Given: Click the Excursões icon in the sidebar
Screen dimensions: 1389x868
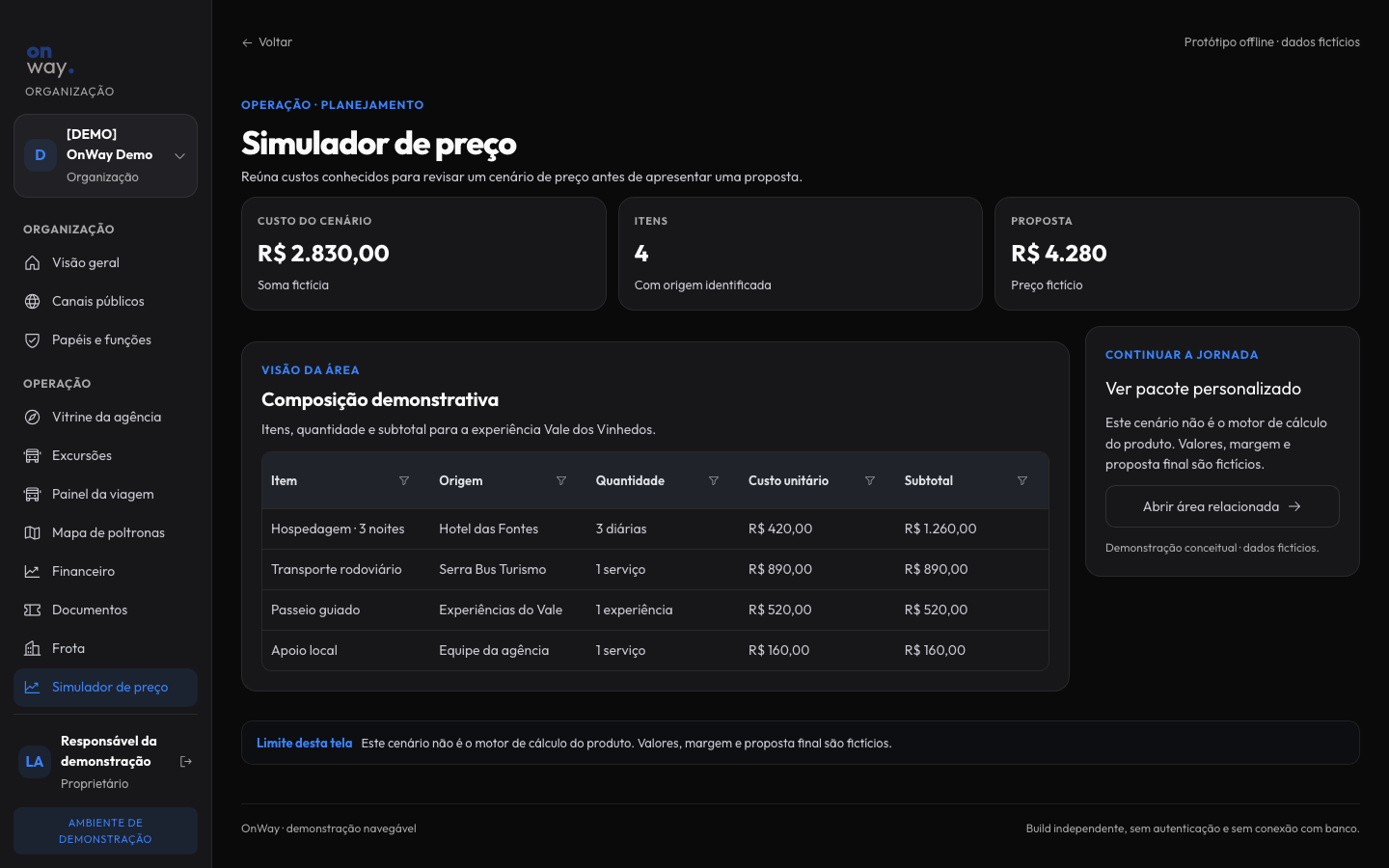Looking at the screenshot, I should tap(32, 455).
